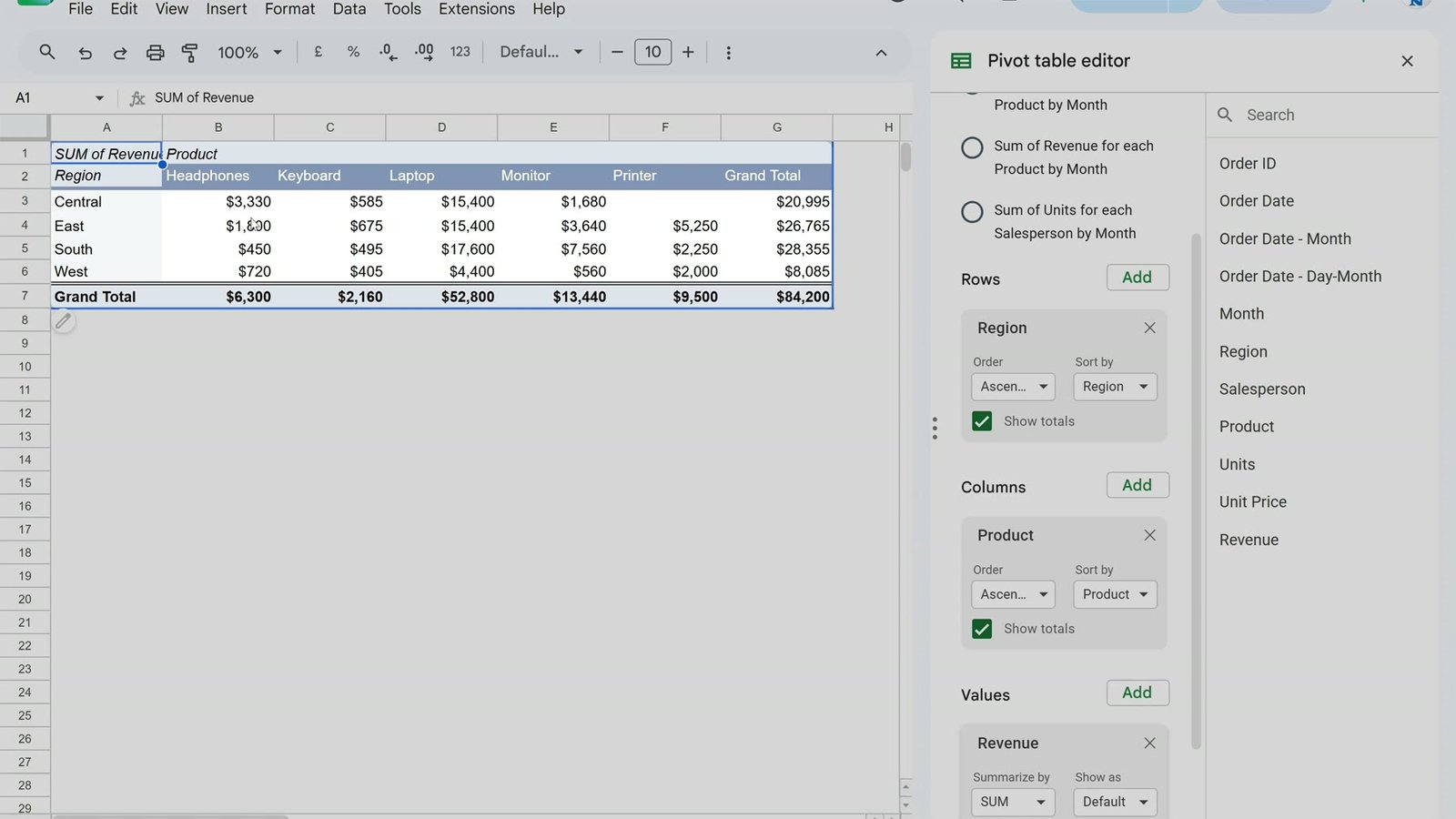Click the fx formula icon
Viewport: 1456px width, 819px height.
(137, 98)
